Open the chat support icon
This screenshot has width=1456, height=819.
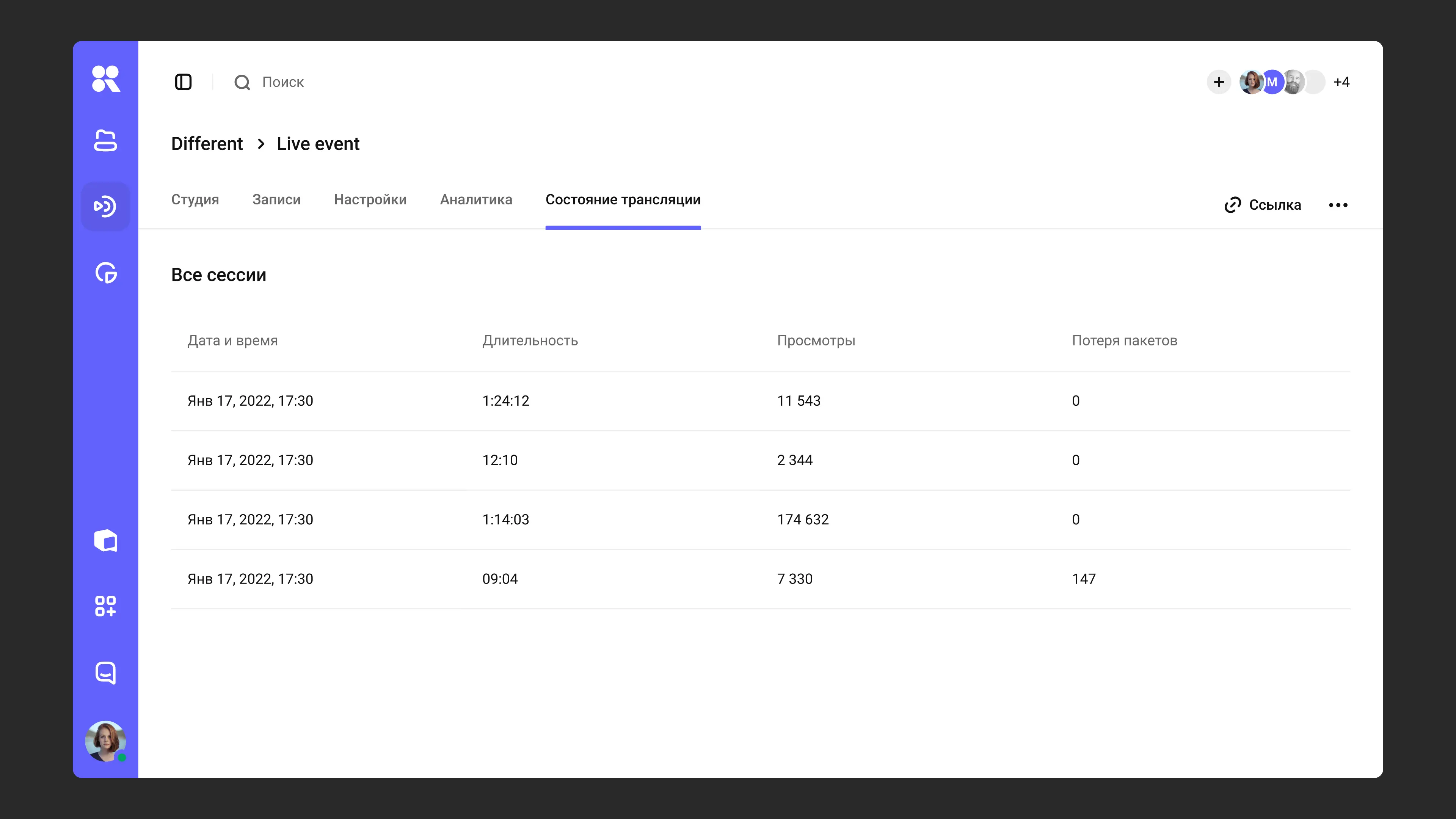click(x=106, y=673)
